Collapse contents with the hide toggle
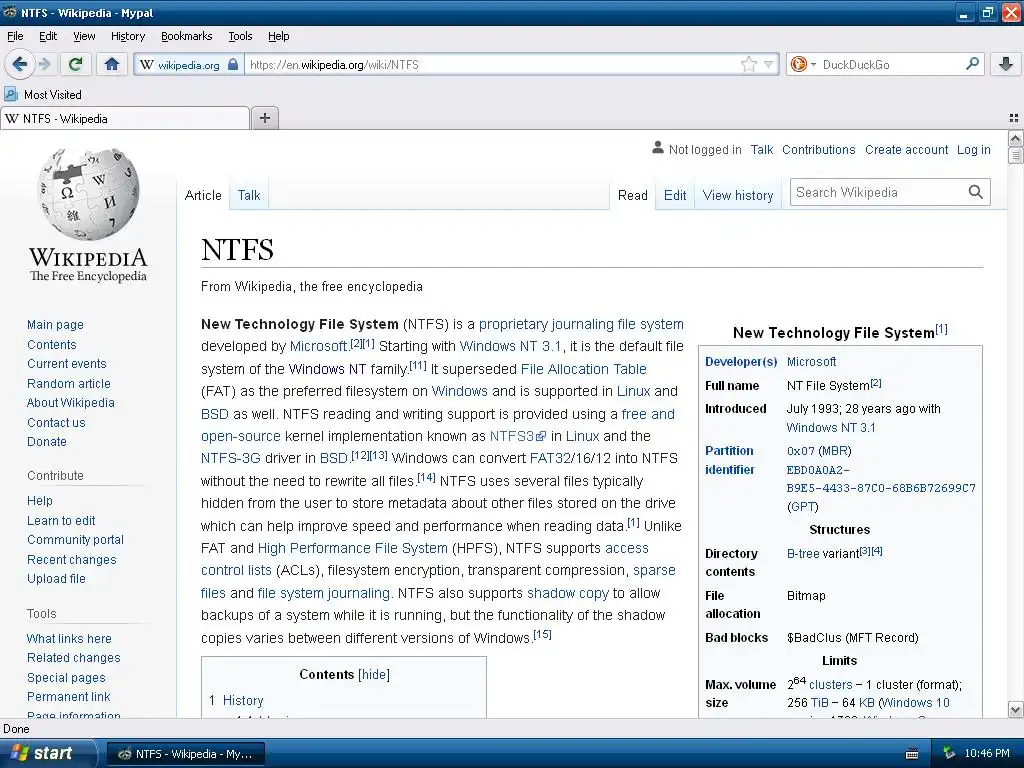This screenshot has height=768, width=1024. (x=374, y=675)
